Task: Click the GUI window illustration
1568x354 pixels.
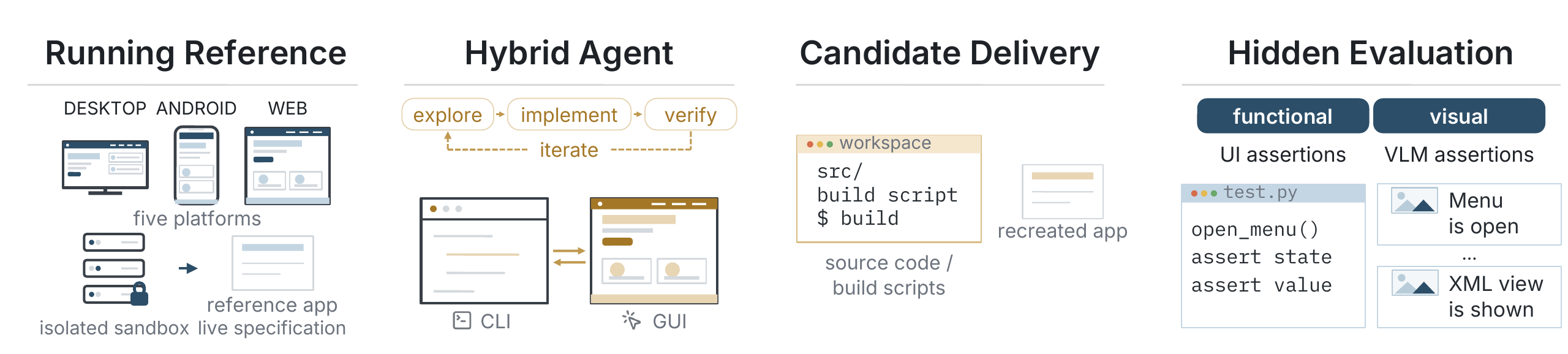Action: coord(654,250)
